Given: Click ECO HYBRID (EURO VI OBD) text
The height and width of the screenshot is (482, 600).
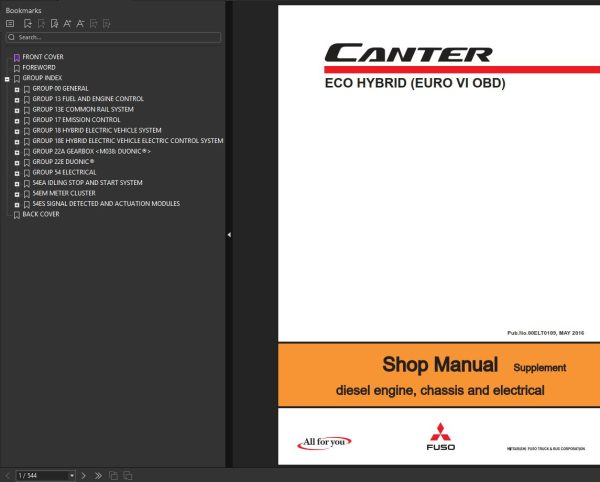Looking at the screenshot, I should pyautogui.click(x=415, y=83).
